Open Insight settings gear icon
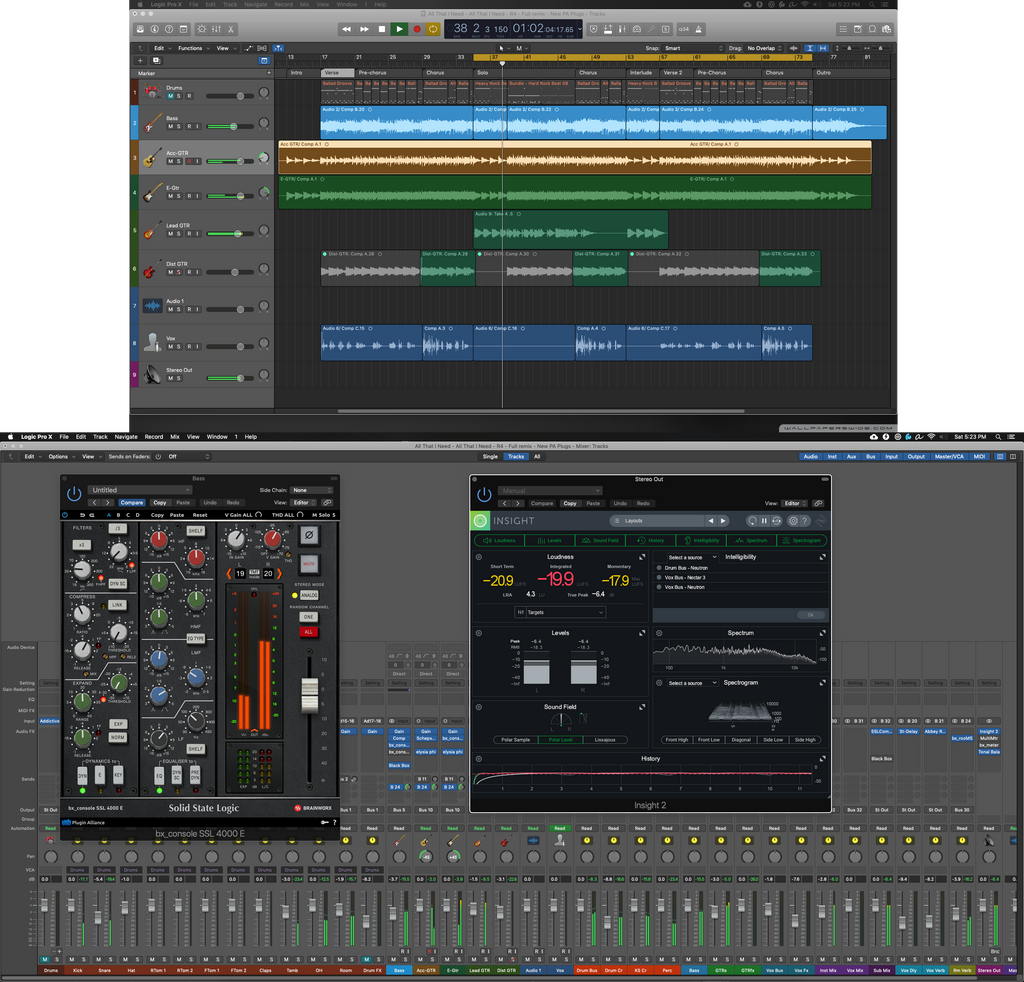Image resolution: width=1024 pixels, height=982 pixels. coord(793,521)
